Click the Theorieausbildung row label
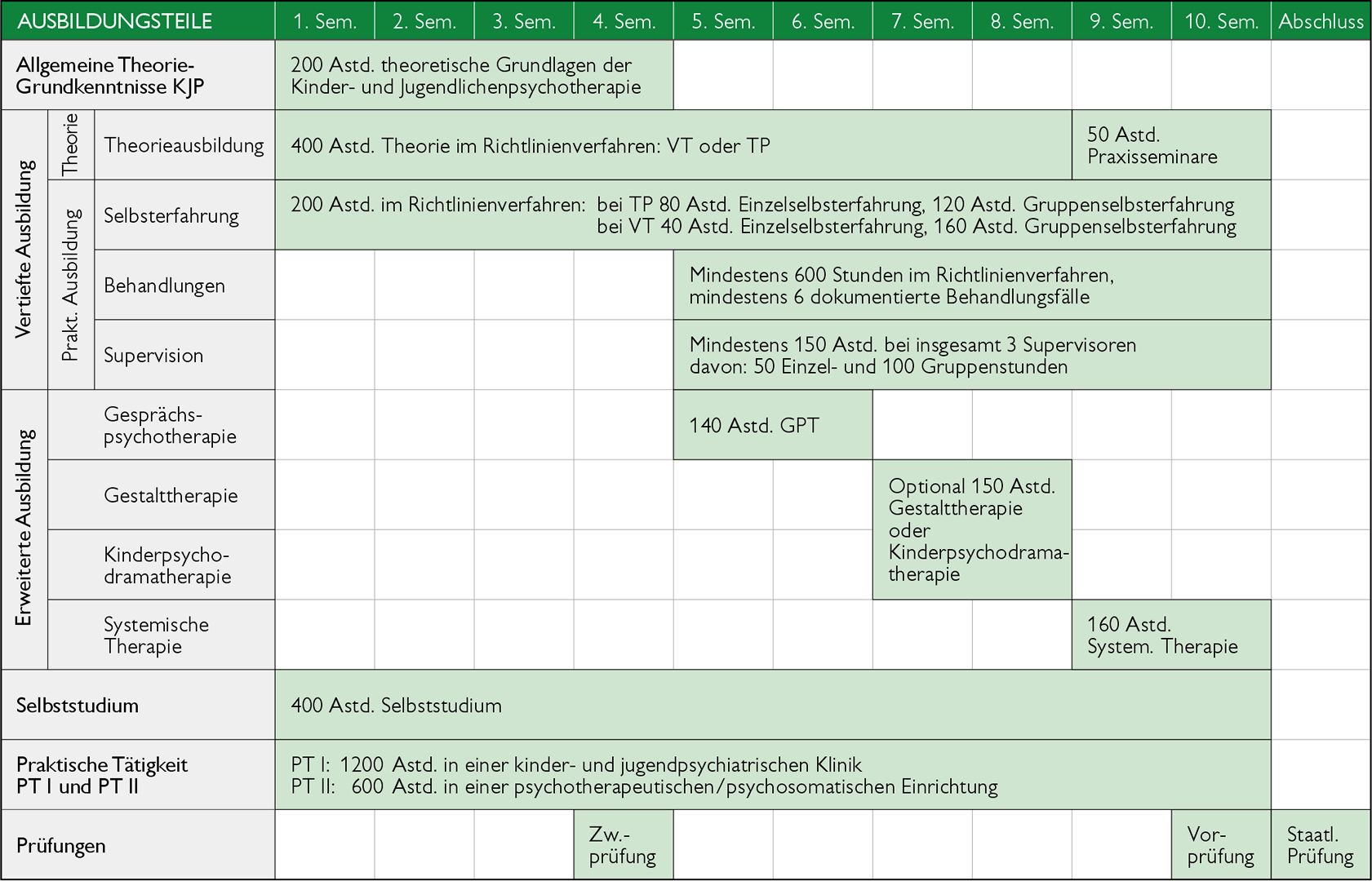1372x881 pixels. point(184,145)
